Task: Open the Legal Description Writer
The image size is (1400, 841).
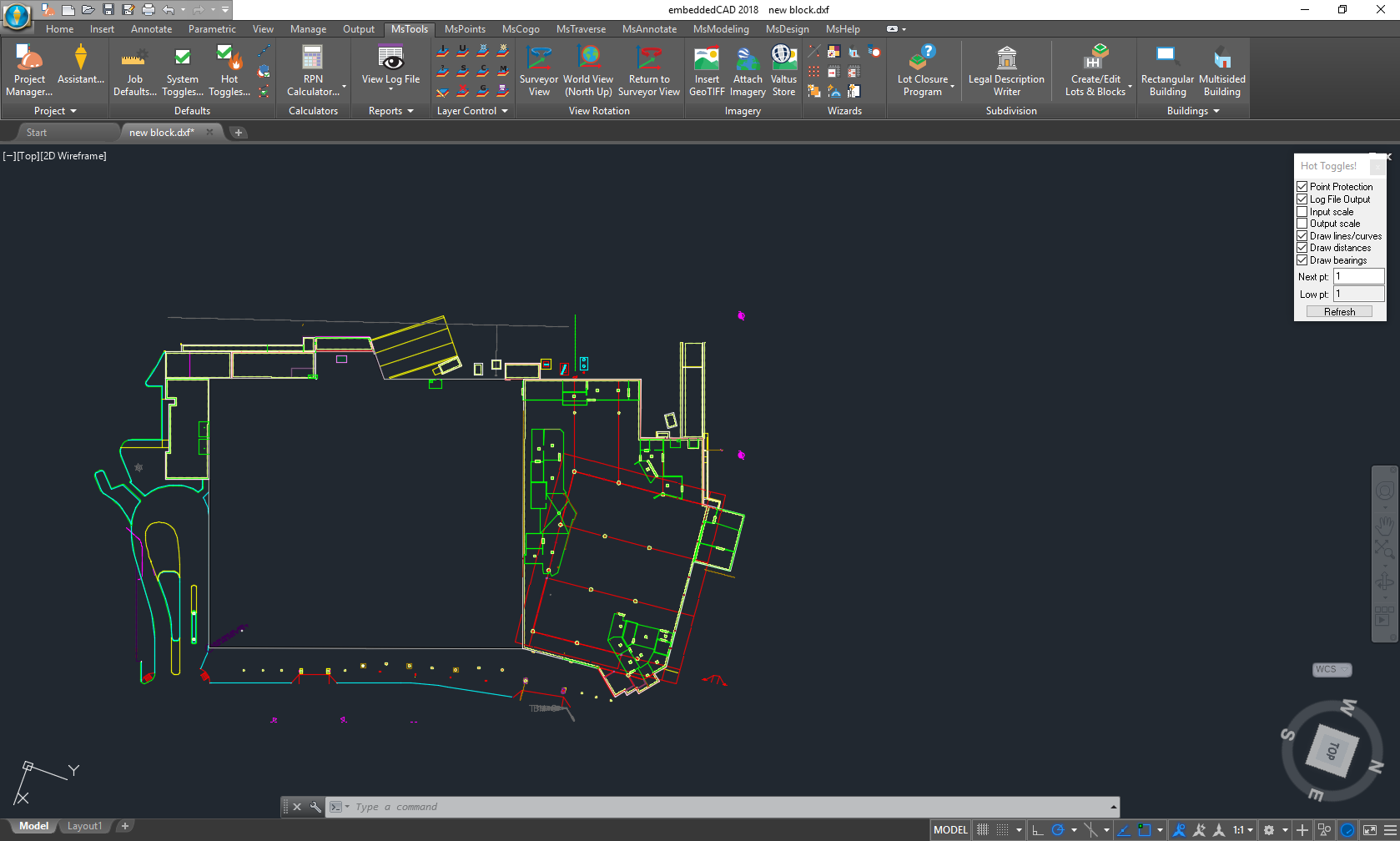Action: pyautogui.click(x=1006, y=70)
